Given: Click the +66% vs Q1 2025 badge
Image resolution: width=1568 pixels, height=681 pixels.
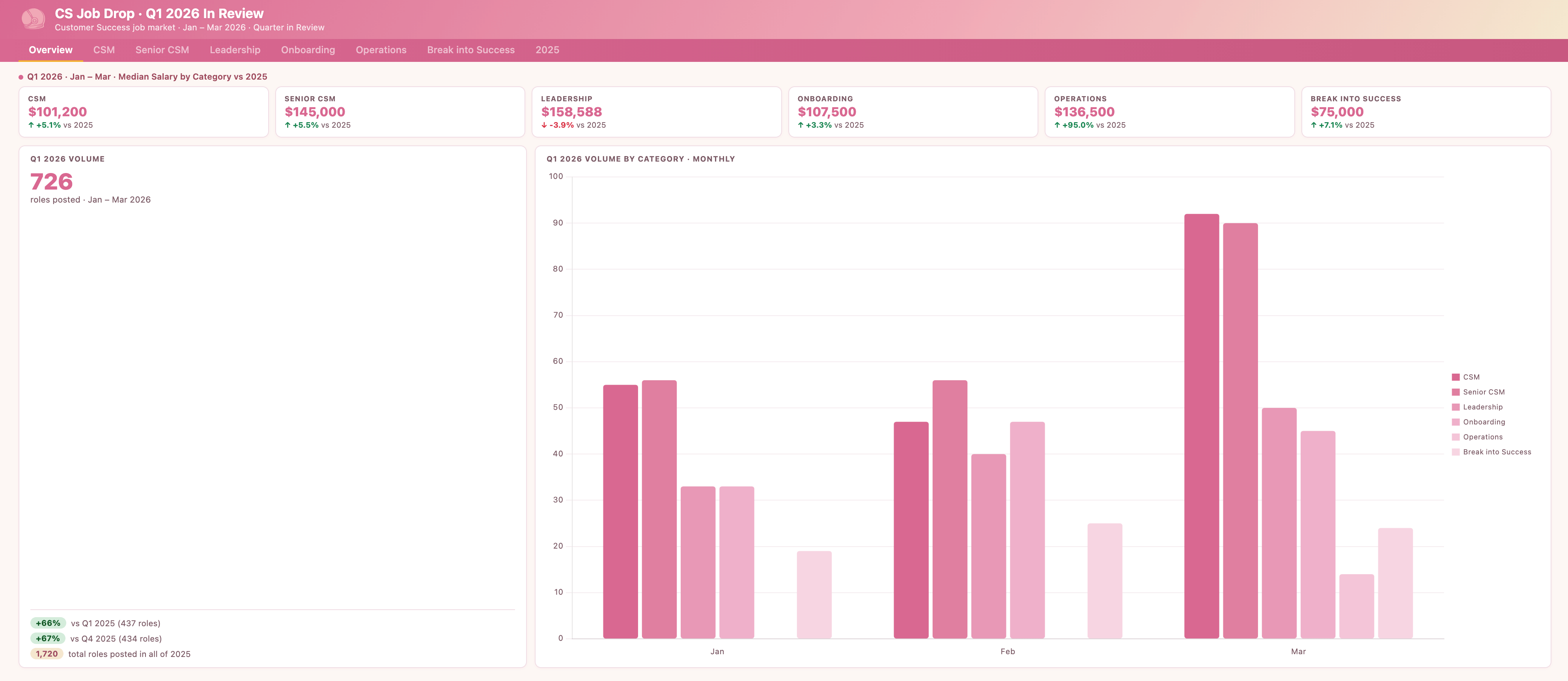Looking at the screenshot, I should (x=48, y=623).
